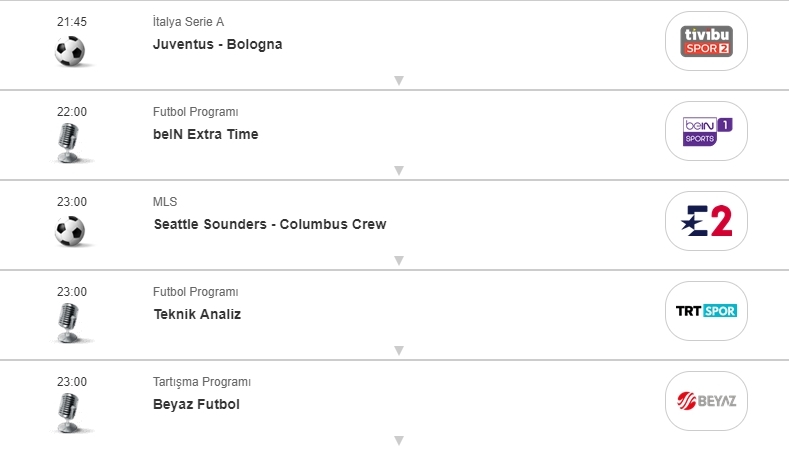Screen dimensions: 789x449
Task: Expand details under Teknik Analiz
Action: [x=398, y=350]
